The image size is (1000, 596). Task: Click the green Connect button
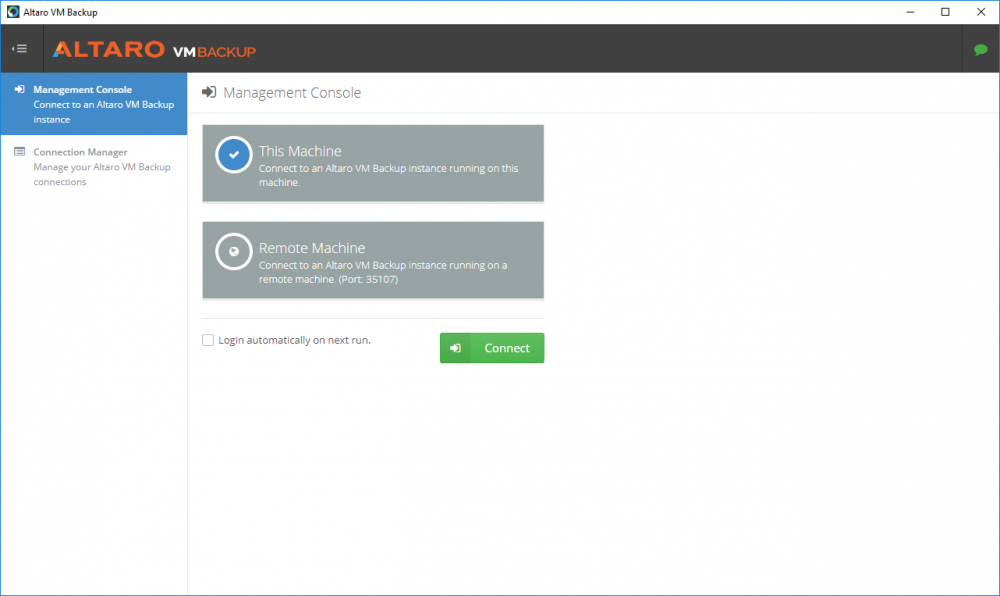click(x=492, y=348)
